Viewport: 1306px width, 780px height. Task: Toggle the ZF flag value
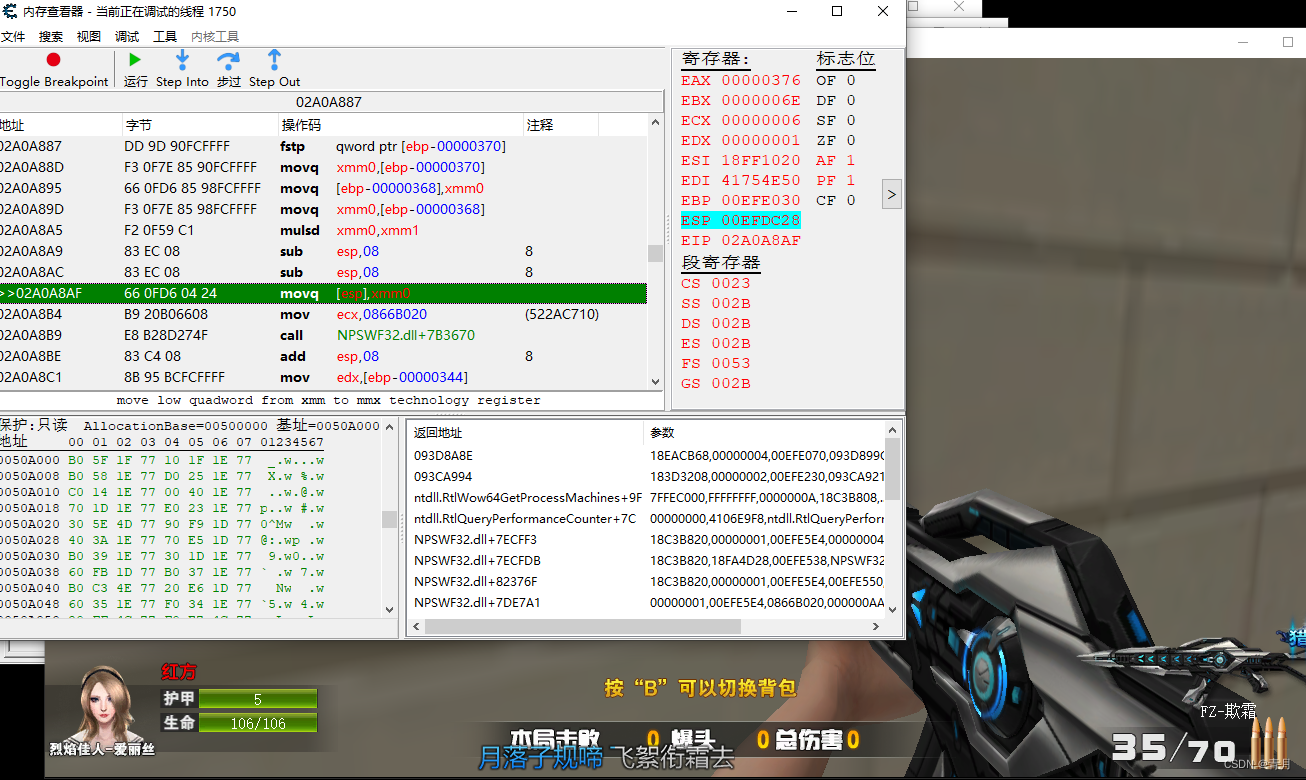pyautogui.click(x=836, y=140)
